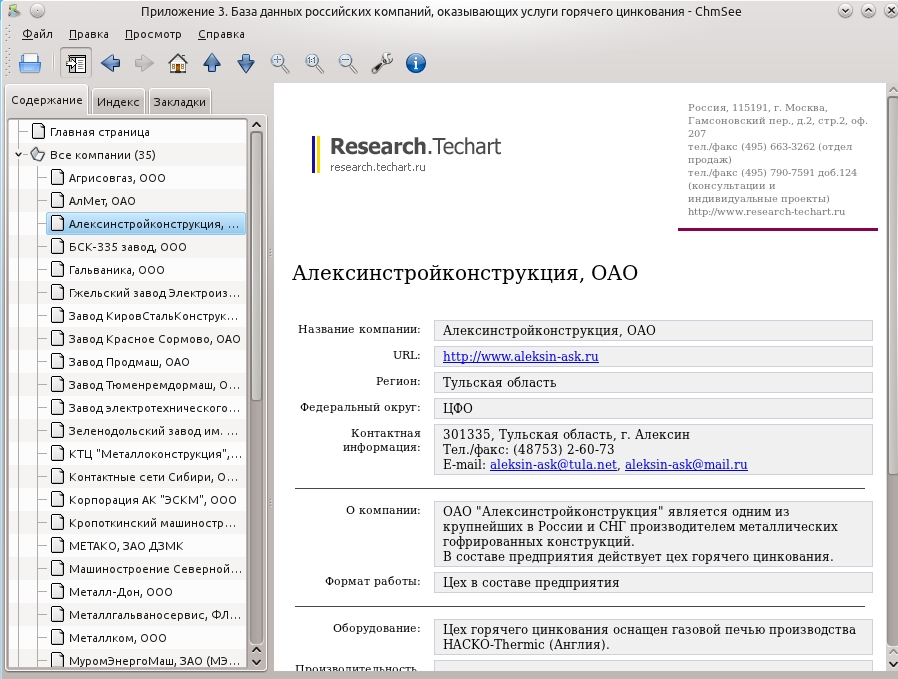The image size is (898, 679).
Task: Click the round pin button beside app icon
Action: 37,10
